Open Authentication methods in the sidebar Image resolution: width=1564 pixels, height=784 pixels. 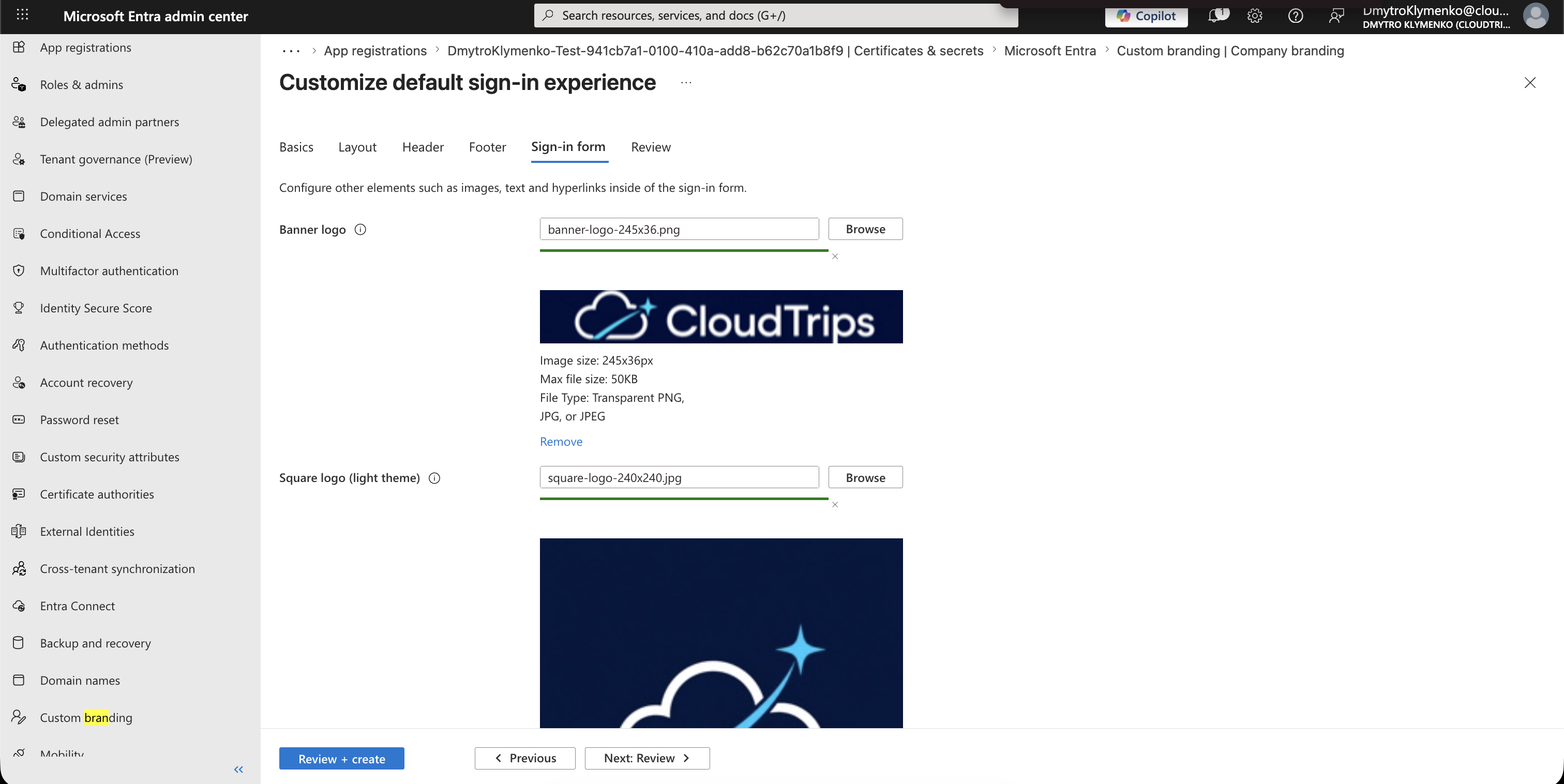(104, 345)
